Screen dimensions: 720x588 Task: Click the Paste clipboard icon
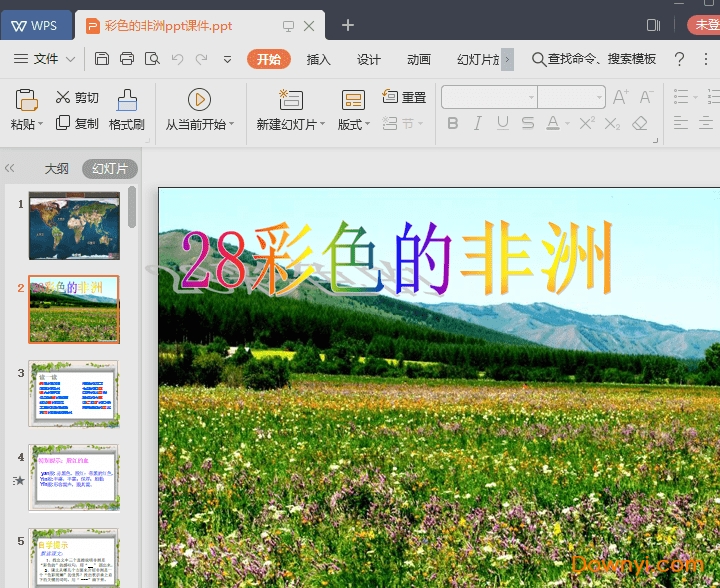(x=26, y=100)
